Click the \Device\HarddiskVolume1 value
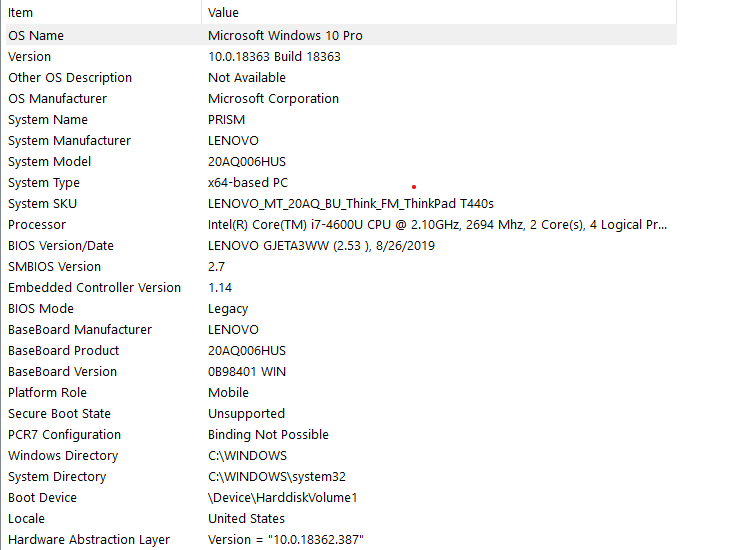 (283, 497)
